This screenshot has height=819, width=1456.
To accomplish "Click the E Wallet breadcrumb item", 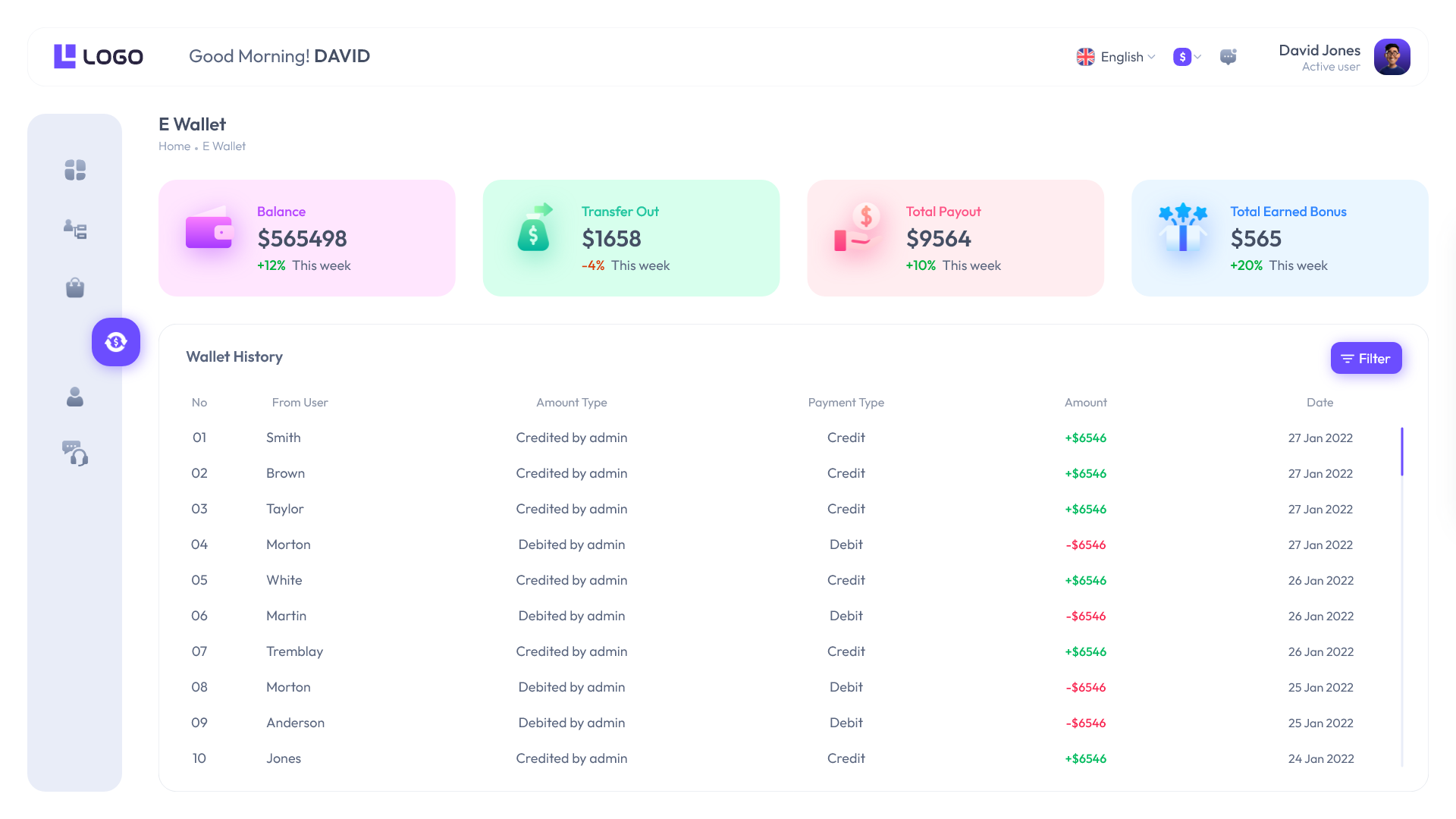I will pyautogui.click(x=224, y=146).
